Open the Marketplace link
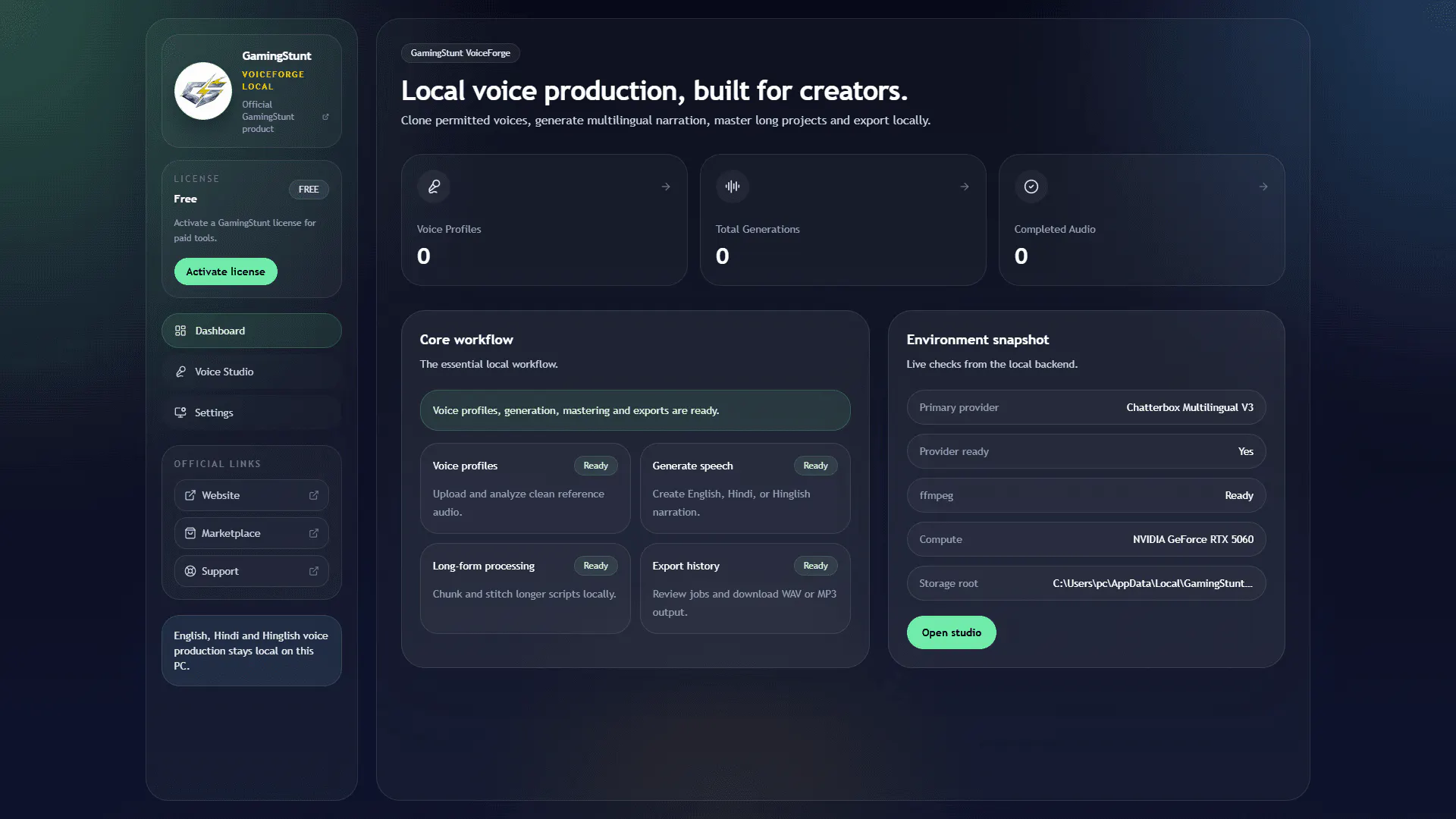This screenshot has height=819, width=1456. tap(252, 533)
